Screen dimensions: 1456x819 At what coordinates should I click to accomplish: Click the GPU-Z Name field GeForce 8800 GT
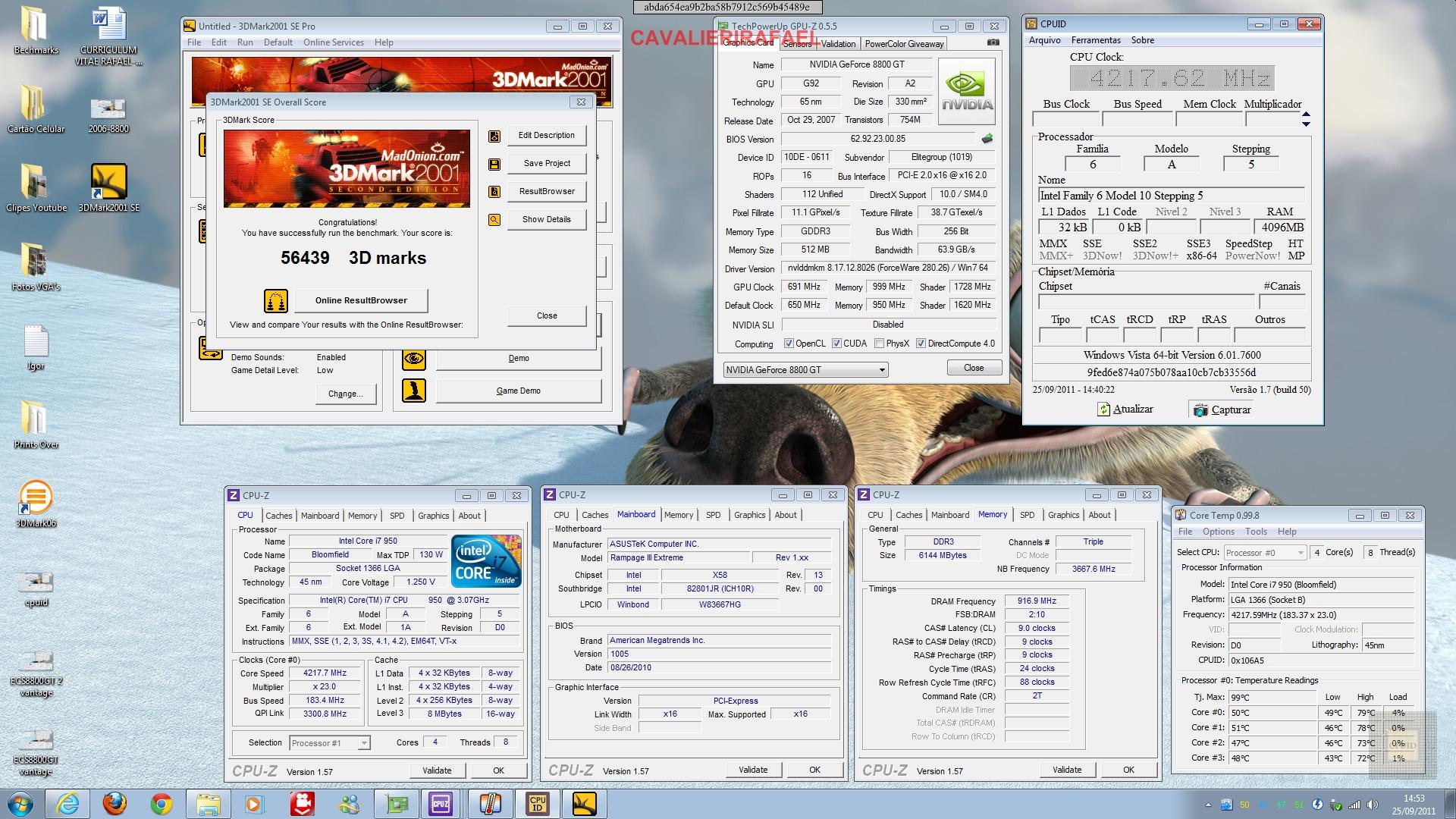[x=856, y=65]
